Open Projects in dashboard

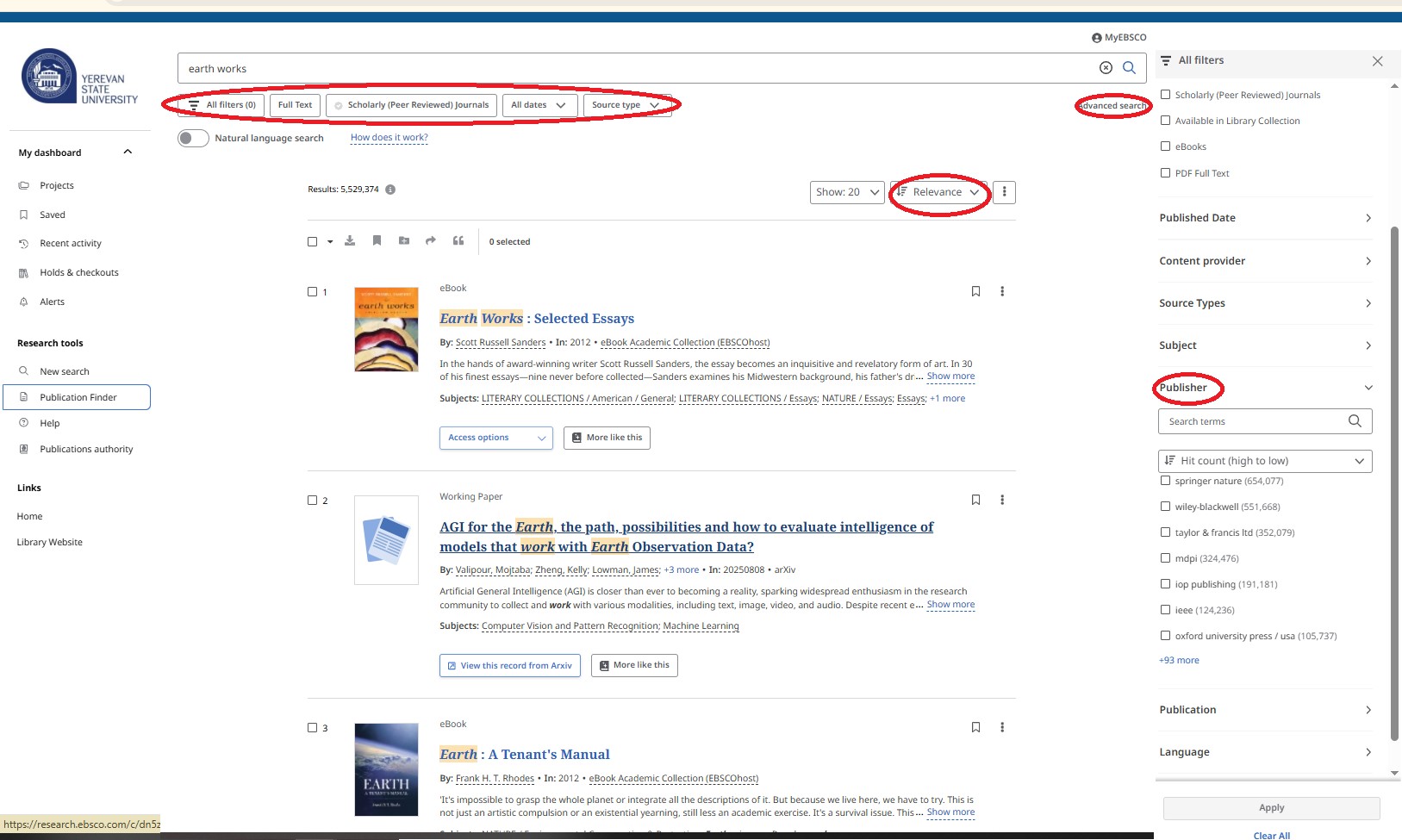pos(57,185)
